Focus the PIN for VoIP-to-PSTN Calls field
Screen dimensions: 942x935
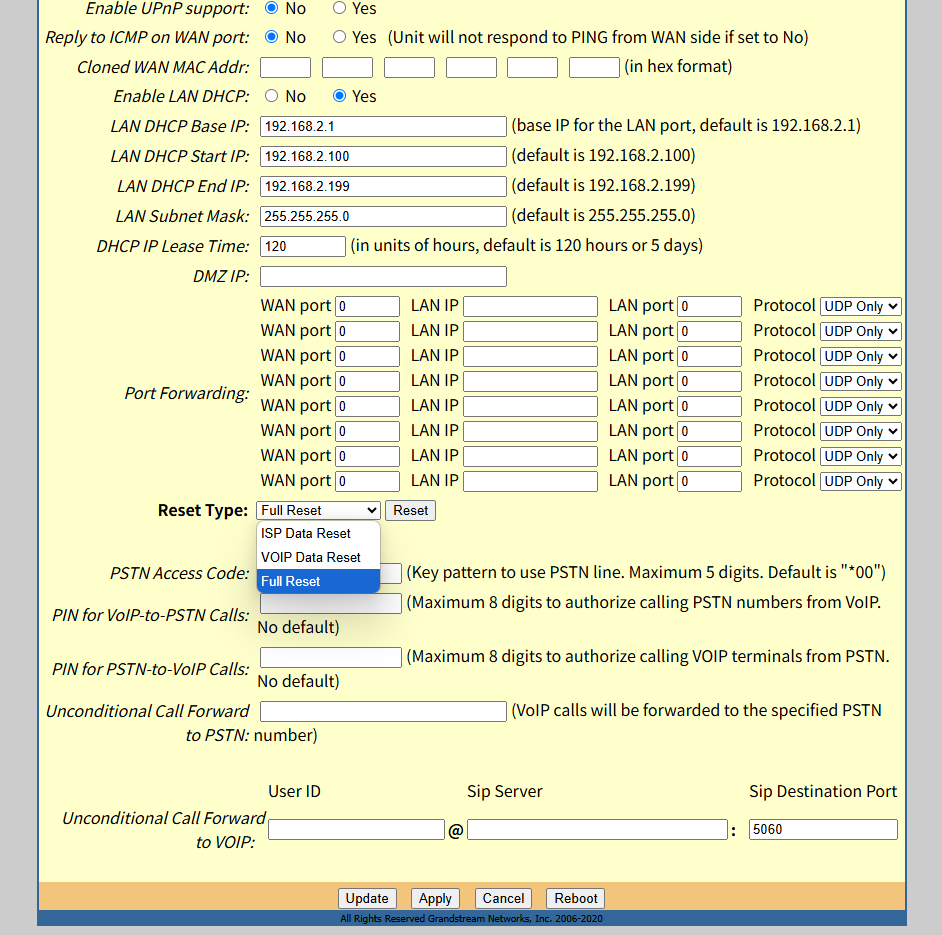coord(330,603)
